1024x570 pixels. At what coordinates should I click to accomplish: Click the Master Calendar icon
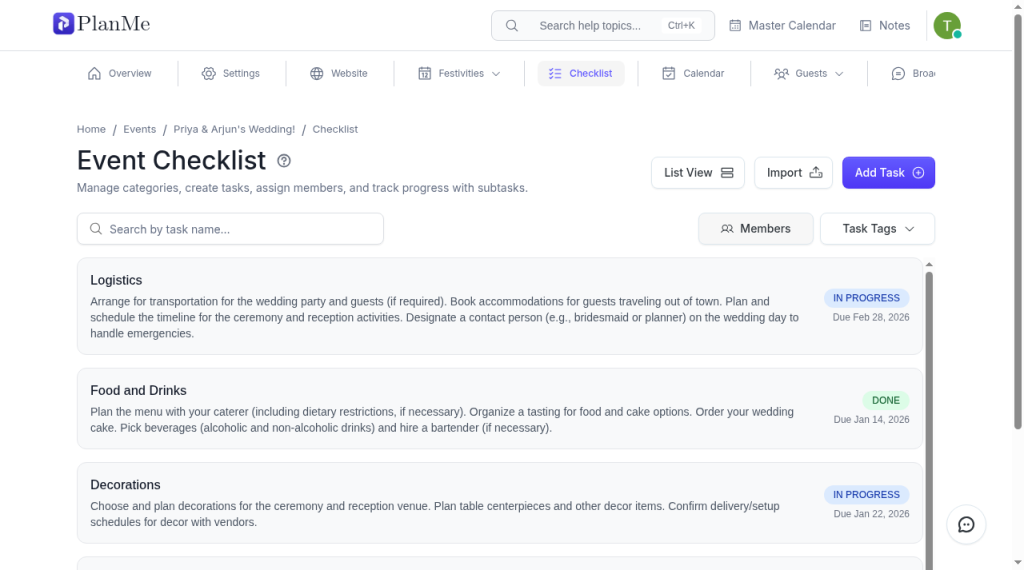(735, 25)
